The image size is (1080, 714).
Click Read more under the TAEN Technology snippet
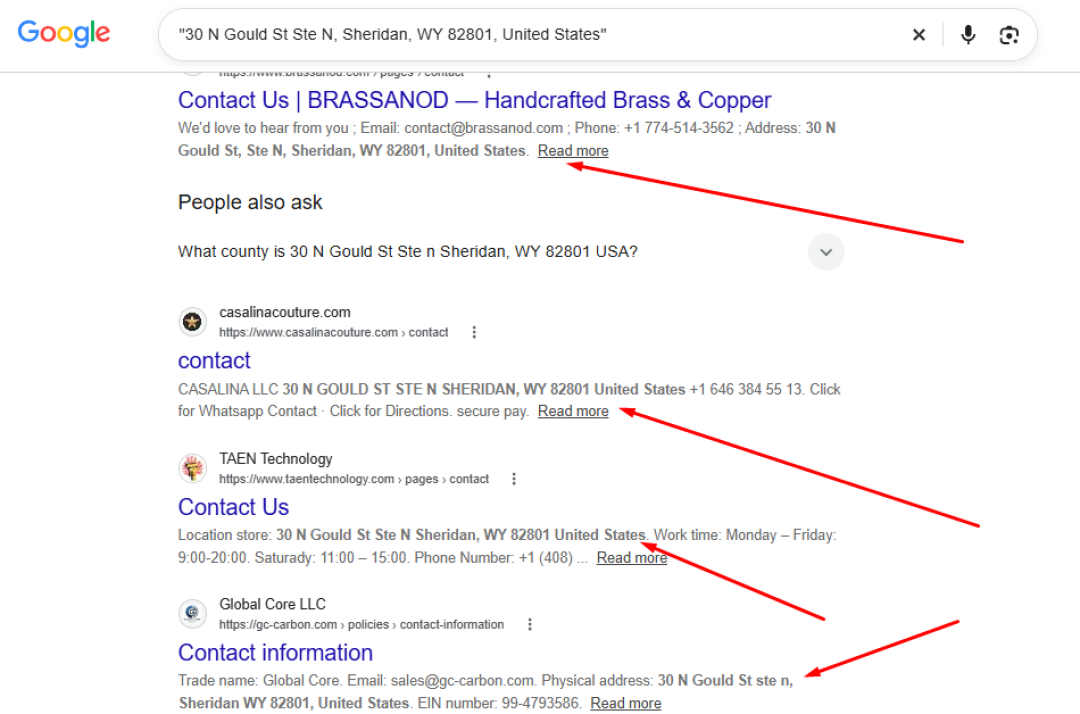click(x=632, y=558)
